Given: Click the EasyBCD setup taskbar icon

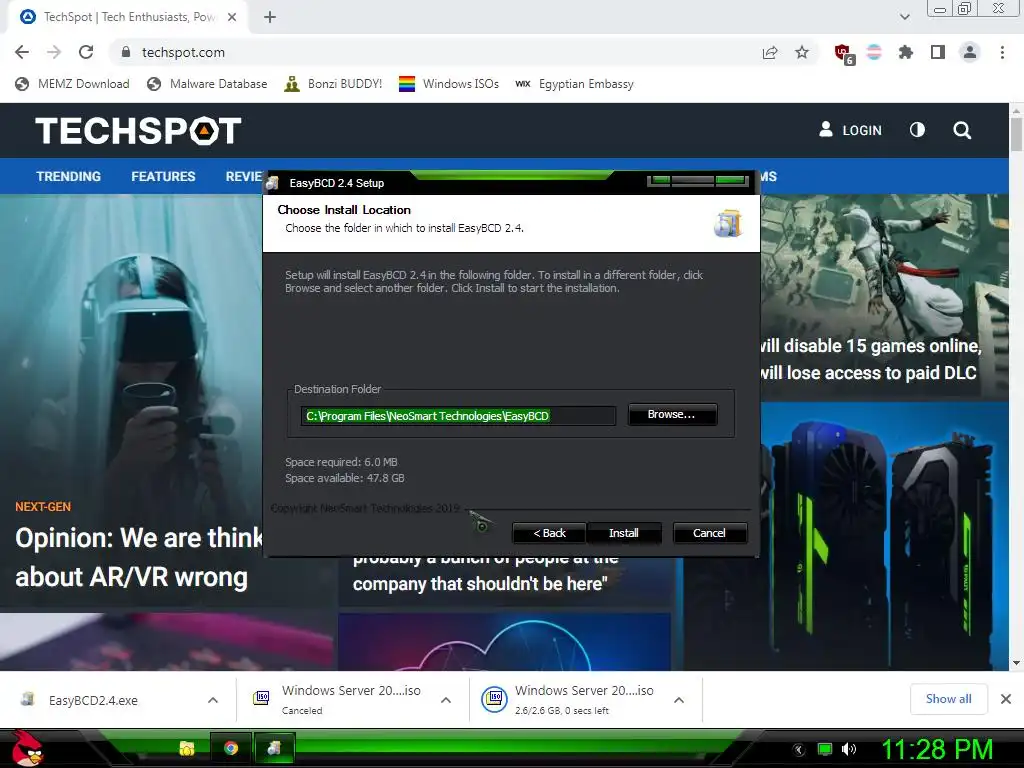Looking at the screenshot, I should coord(274,748).
